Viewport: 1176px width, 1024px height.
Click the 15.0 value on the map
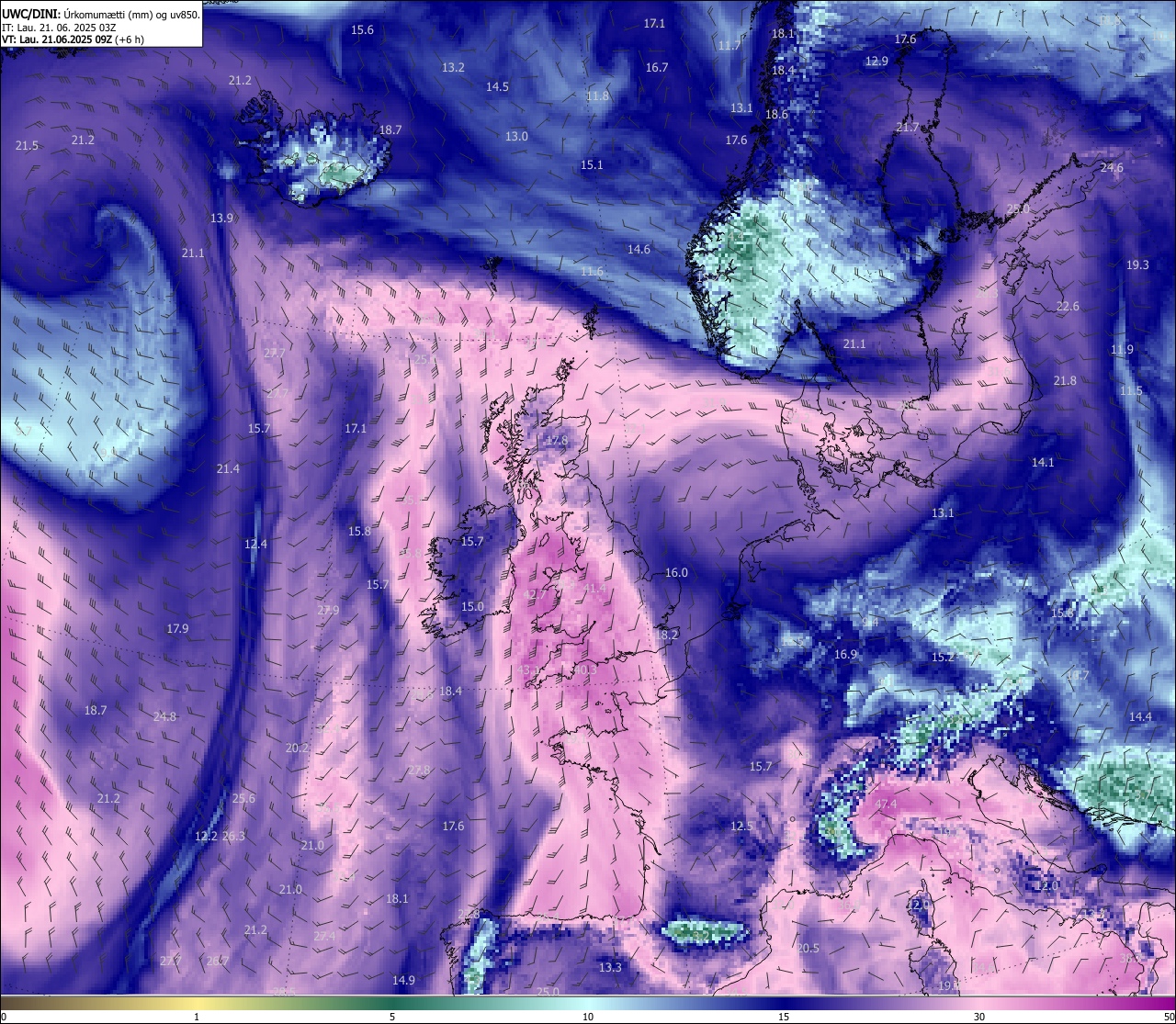(472, 607)
